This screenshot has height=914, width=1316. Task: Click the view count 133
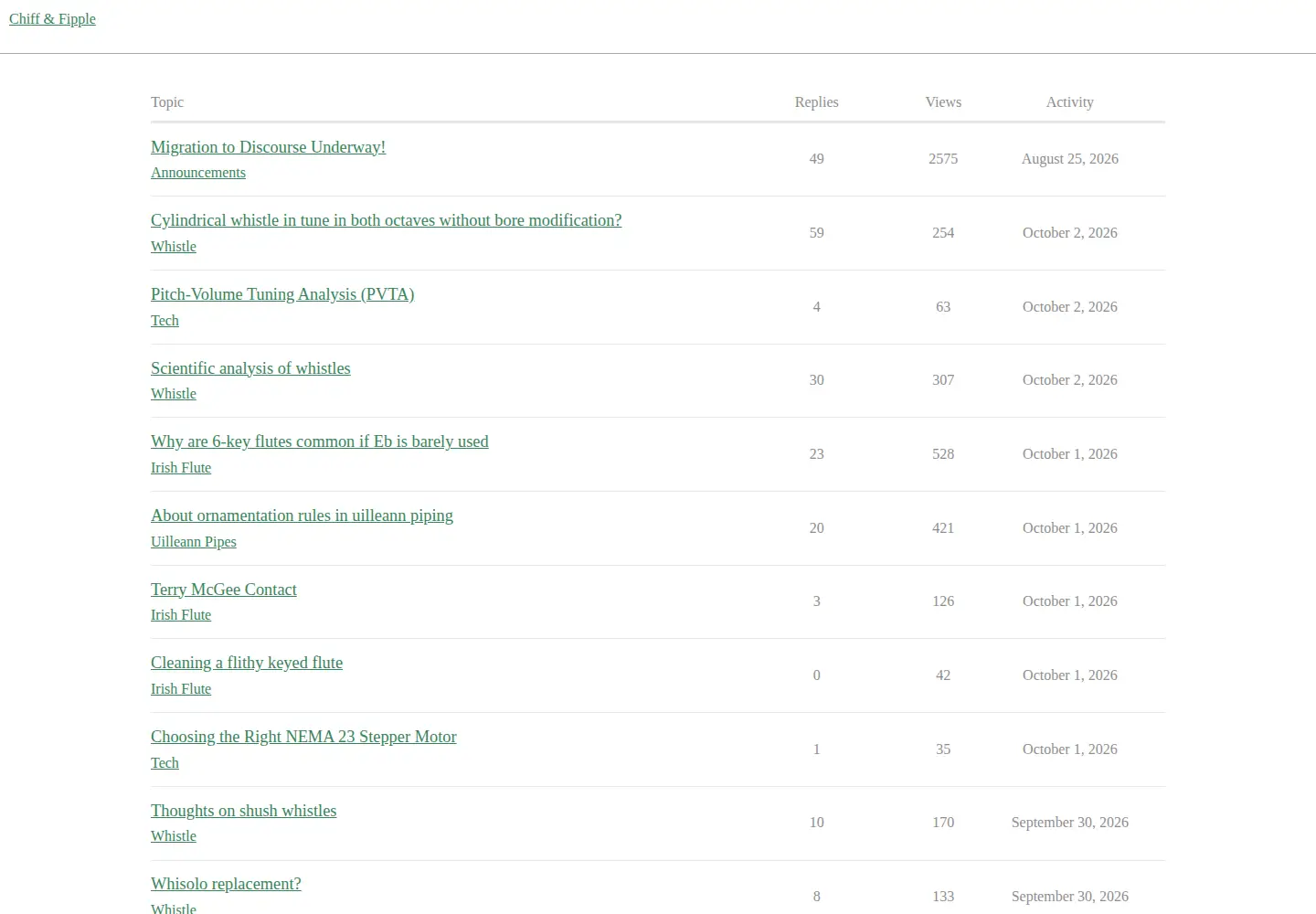pos(943,897)
